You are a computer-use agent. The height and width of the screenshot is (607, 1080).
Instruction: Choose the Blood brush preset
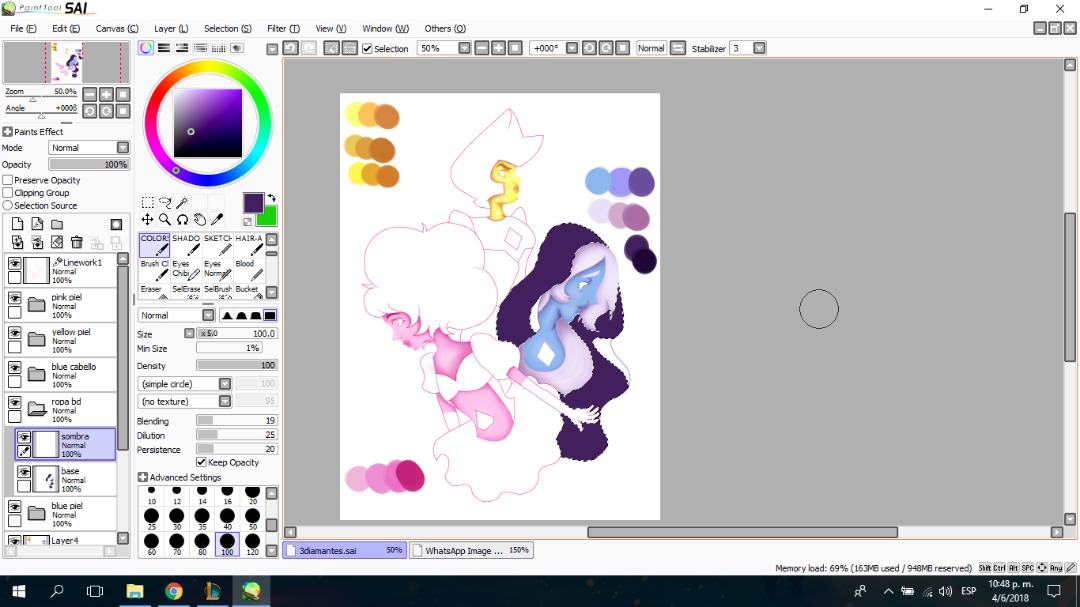pyautogui.click(x=249, y=270)
